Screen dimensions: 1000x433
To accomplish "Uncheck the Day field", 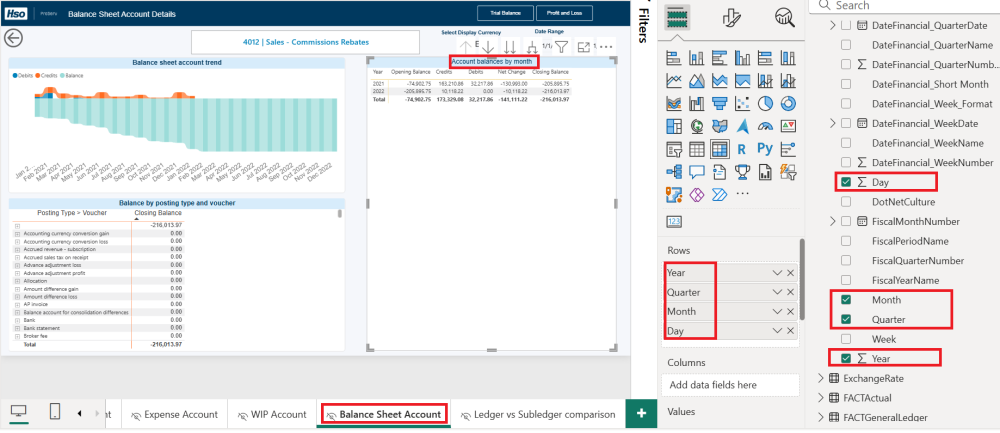I will coord(846,182).
